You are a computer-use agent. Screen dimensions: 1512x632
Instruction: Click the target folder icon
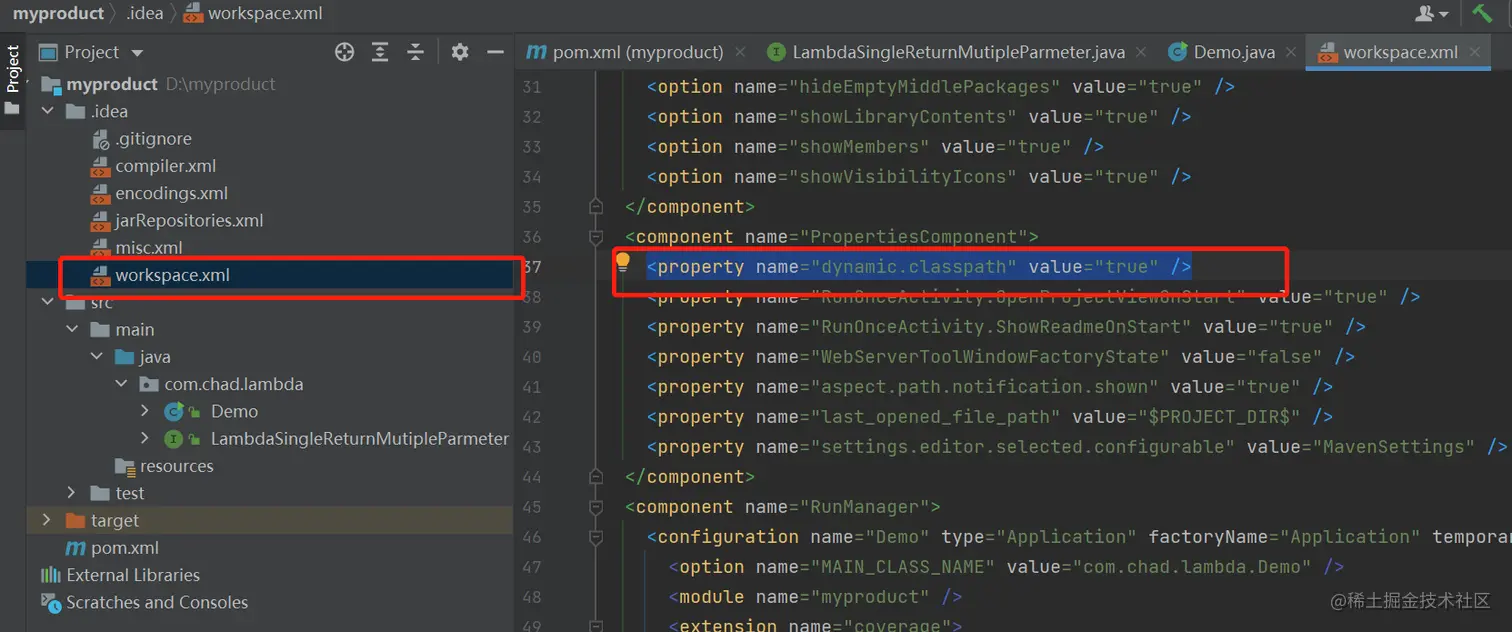click(75, 520)
